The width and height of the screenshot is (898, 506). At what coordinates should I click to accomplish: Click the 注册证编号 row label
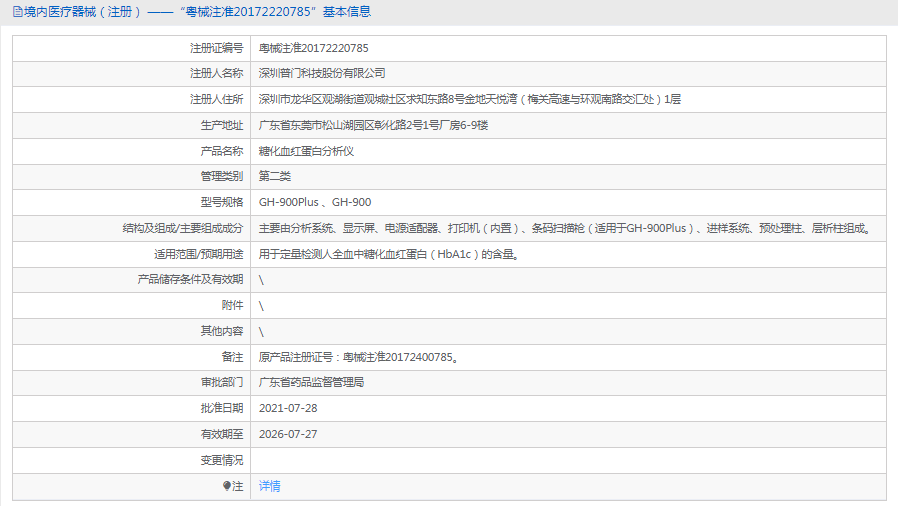pos(216,48)
